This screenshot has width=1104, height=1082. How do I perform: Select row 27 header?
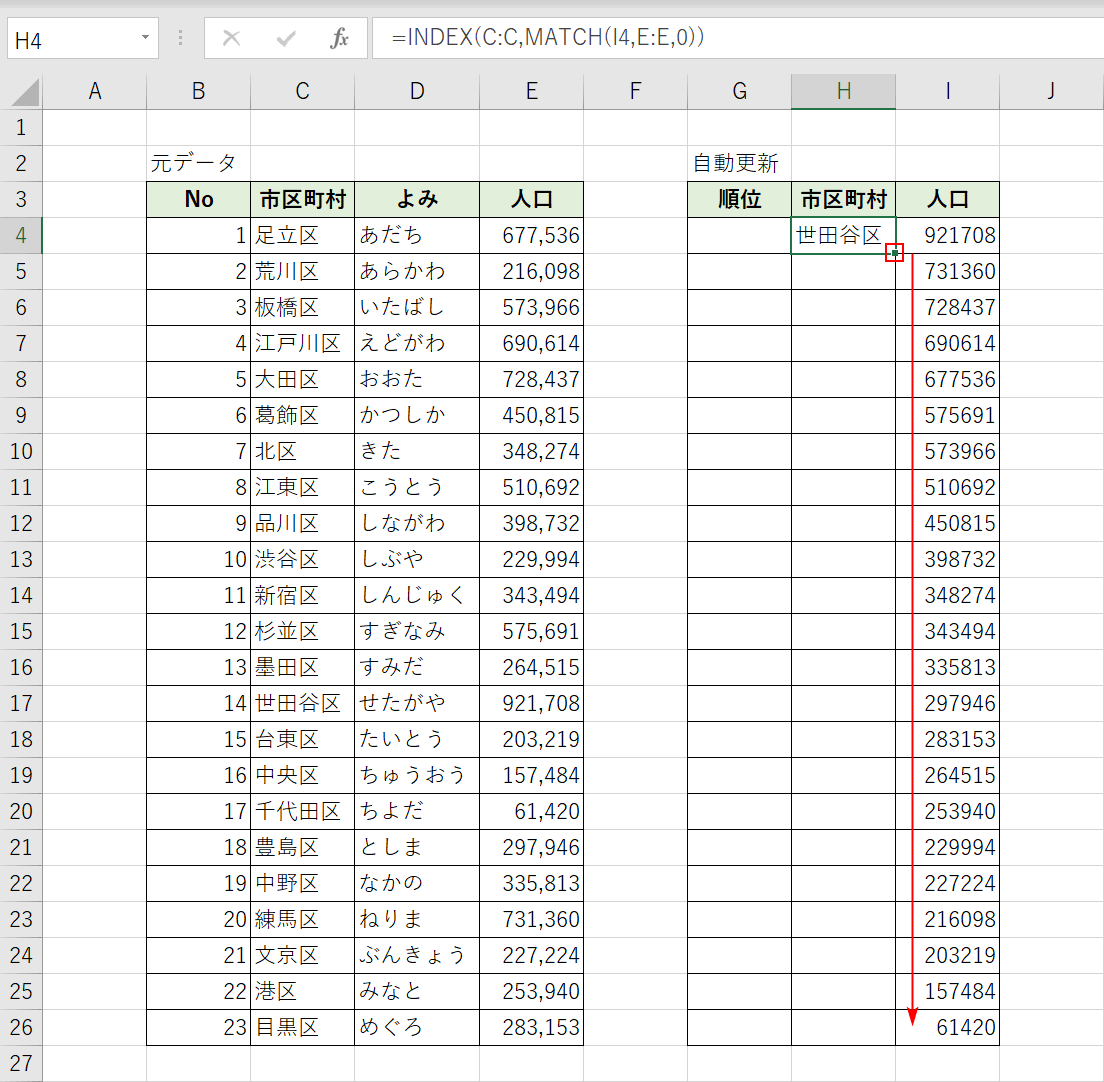click(21, 1063)
